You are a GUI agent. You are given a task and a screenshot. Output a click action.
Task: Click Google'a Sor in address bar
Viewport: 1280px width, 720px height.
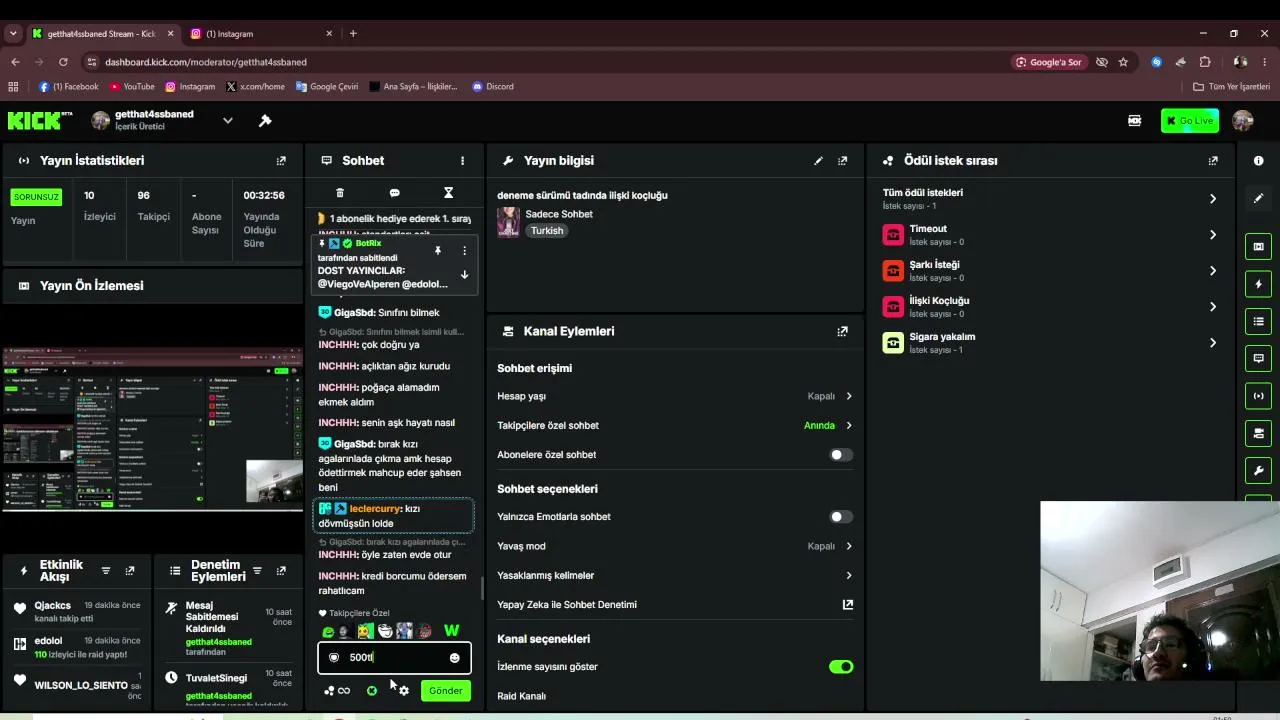pyautogui.click(x=1049, y=62)
